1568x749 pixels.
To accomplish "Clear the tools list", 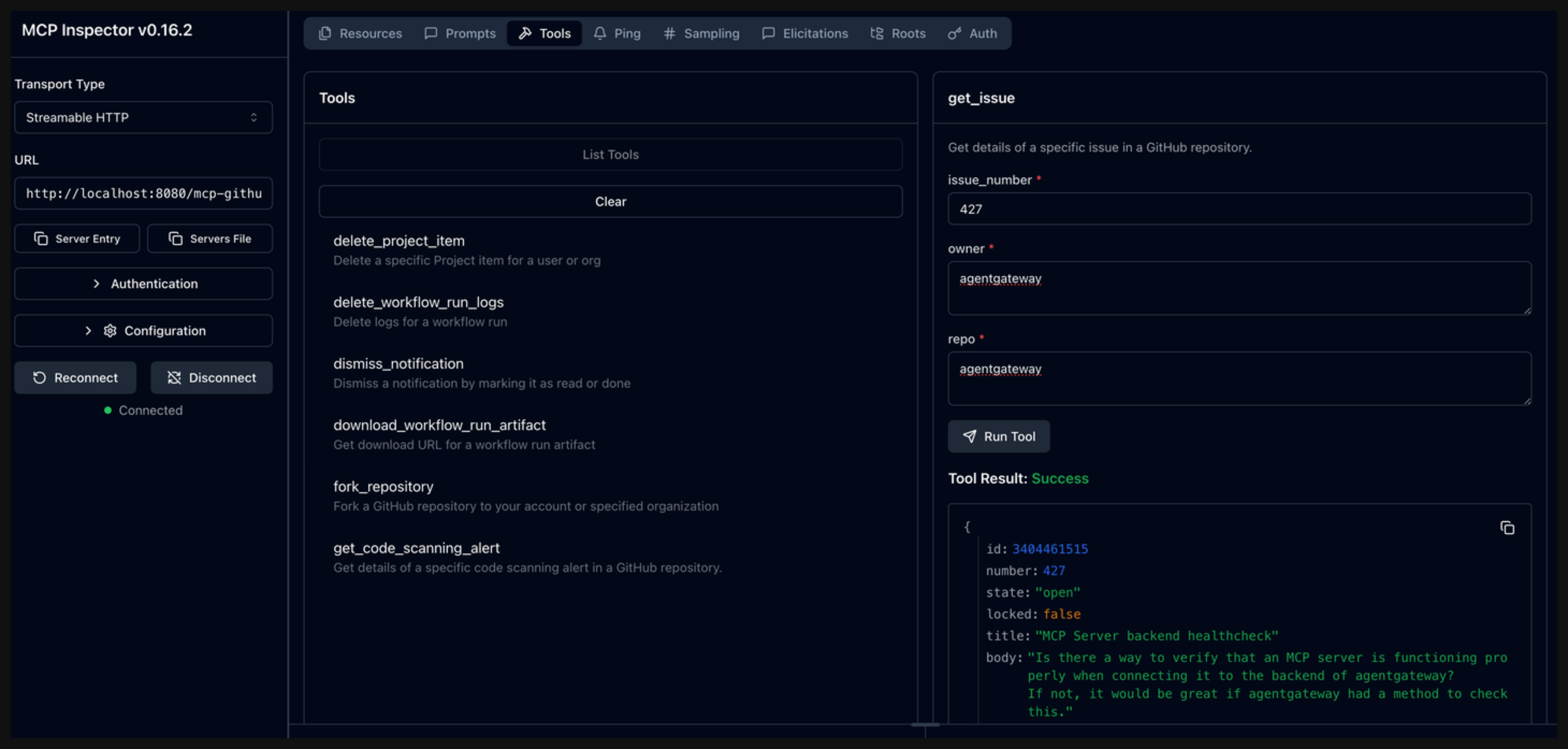I will (x=610, y=202).
